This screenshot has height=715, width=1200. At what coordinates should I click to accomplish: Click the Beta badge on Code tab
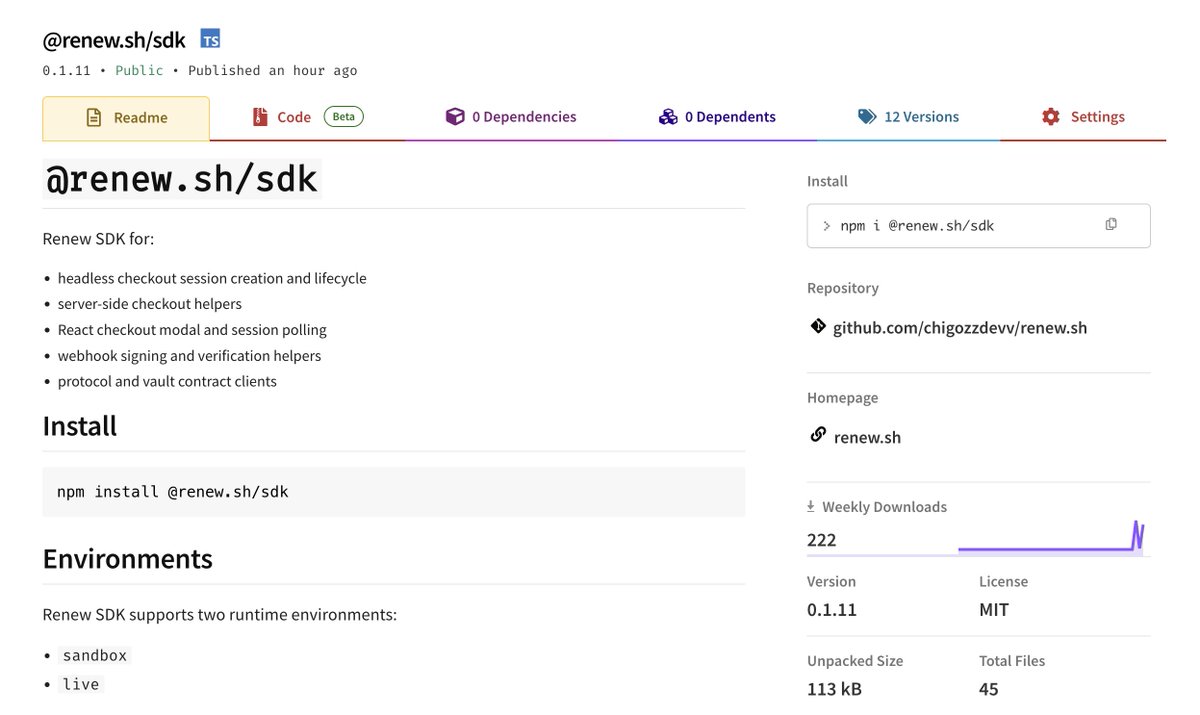pos(343,117)
